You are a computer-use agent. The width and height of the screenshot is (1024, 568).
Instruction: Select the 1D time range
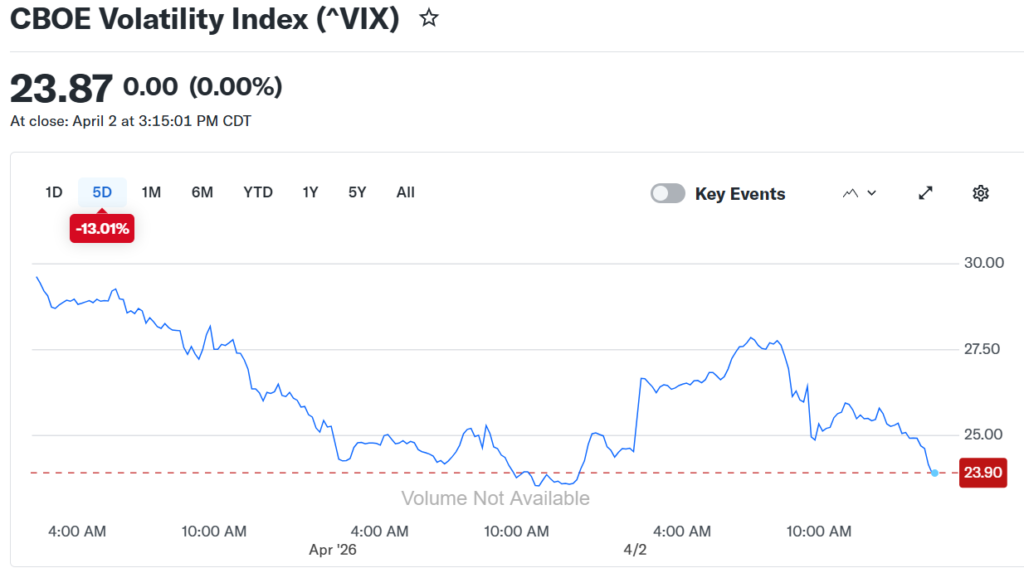tap(54, 192)
